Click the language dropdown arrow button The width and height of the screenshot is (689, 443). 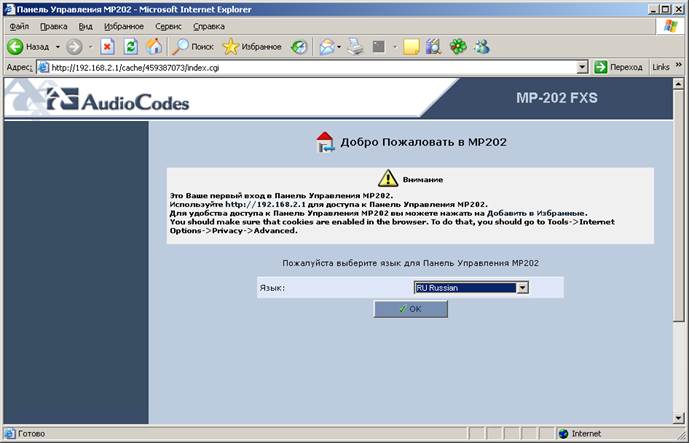pyautogui.click(x=522, y=287)
